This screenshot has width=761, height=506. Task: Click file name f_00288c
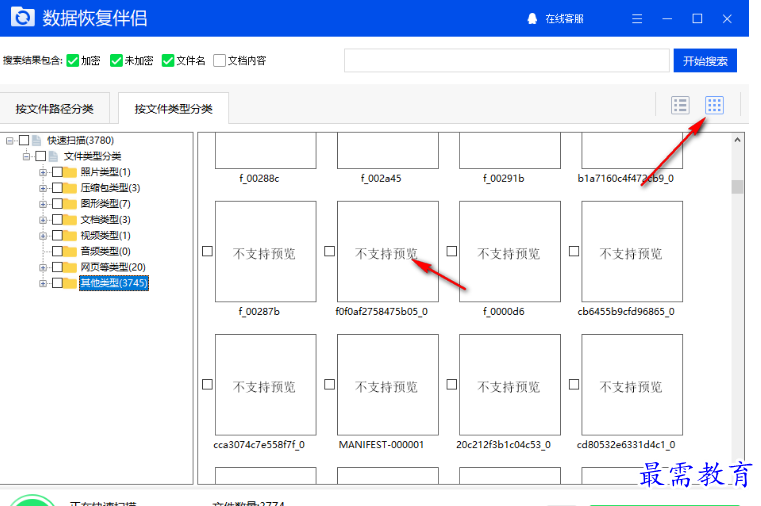[259, 179]
